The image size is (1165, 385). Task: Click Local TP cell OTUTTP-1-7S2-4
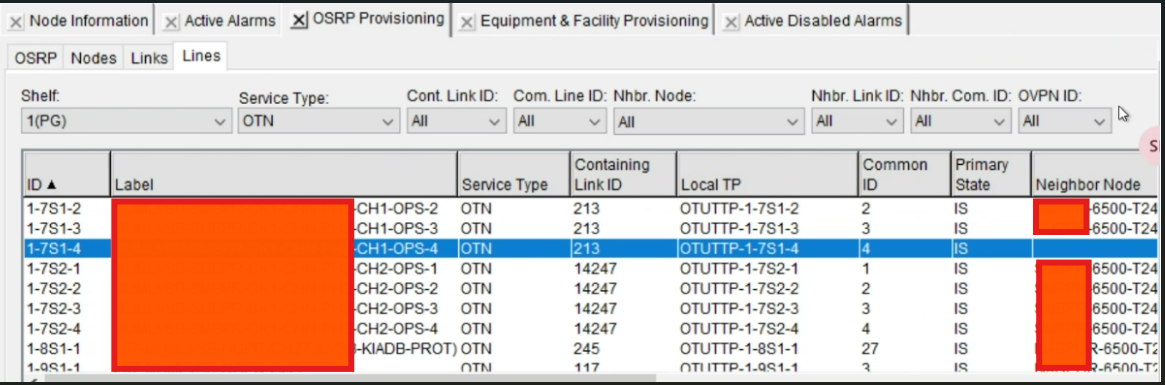click(x=768, y=329)
